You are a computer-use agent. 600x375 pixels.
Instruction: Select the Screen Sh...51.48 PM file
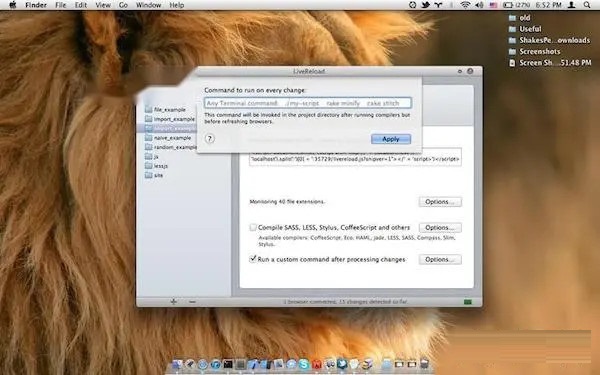[550, 63]
